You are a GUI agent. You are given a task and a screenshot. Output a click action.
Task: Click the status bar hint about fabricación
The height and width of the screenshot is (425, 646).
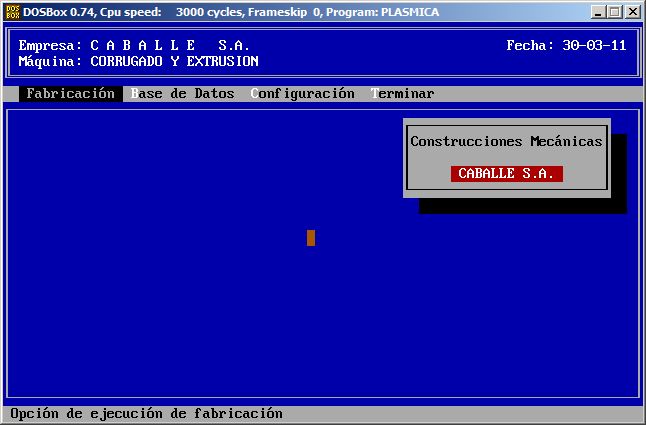coord(147,414)
